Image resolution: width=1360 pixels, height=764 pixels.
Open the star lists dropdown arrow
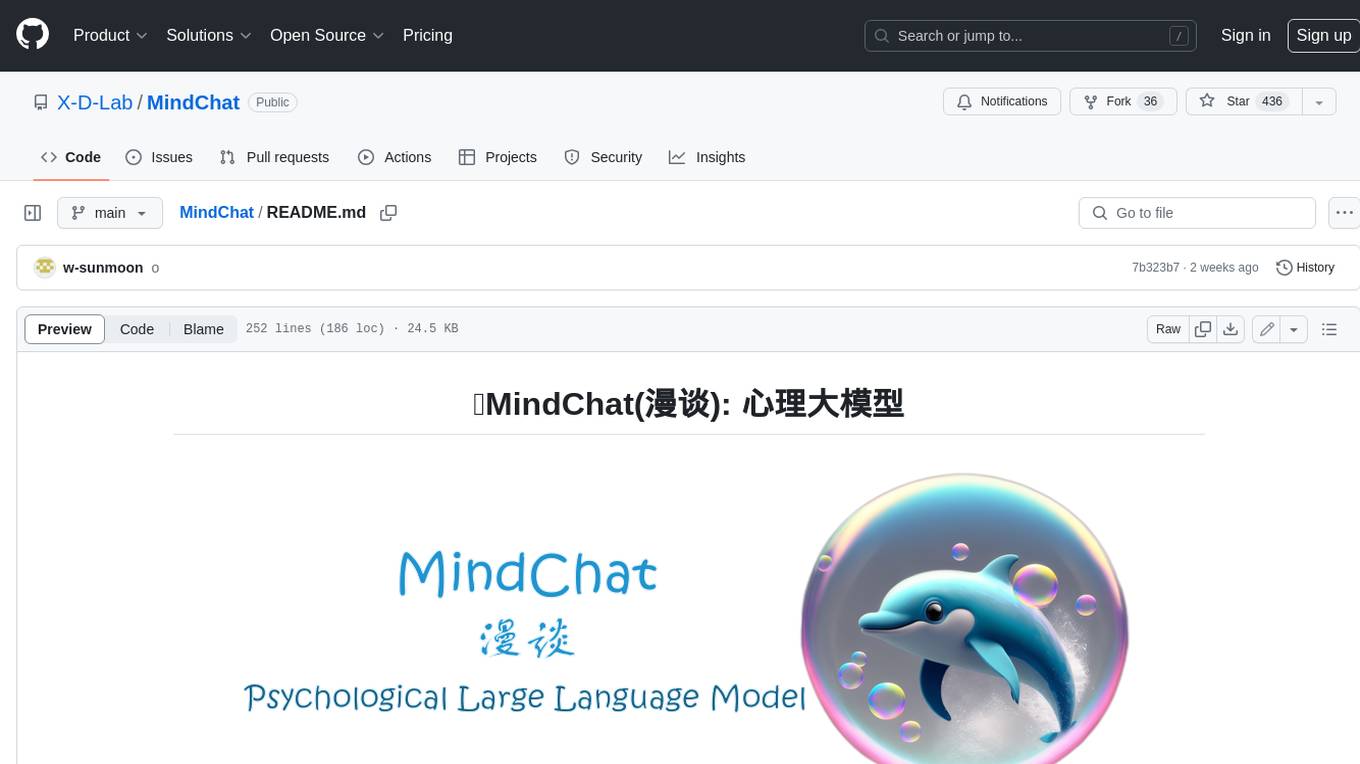point(1319,102)
